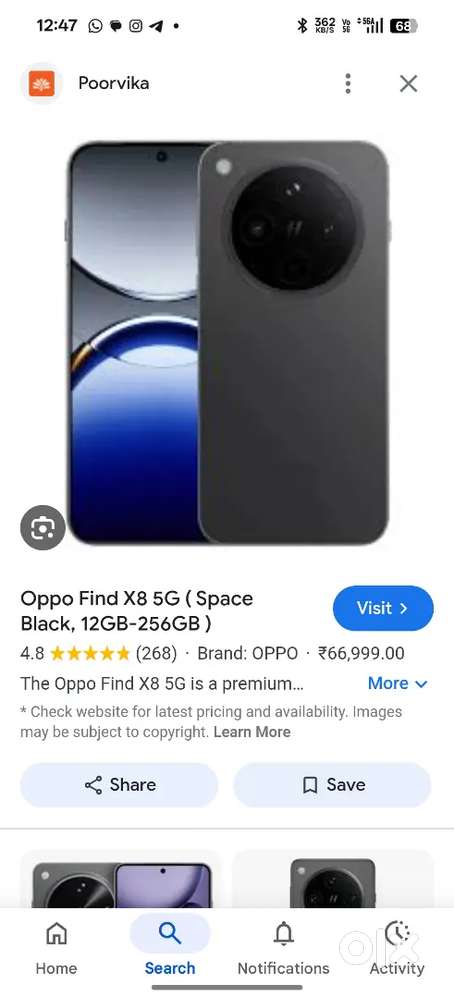This screenshot has height=999, width=454.
Task: Expand description with More chevron
Action: point(397,684)
